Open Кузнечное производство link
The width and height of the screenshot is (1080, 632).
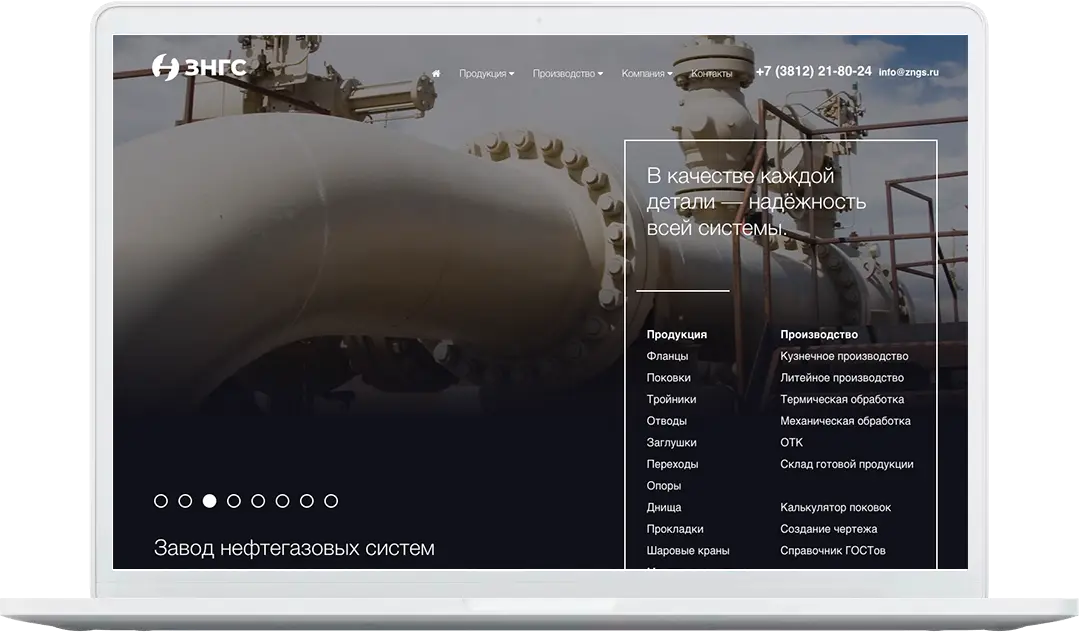pyautogui.click(x=844, y=356)
